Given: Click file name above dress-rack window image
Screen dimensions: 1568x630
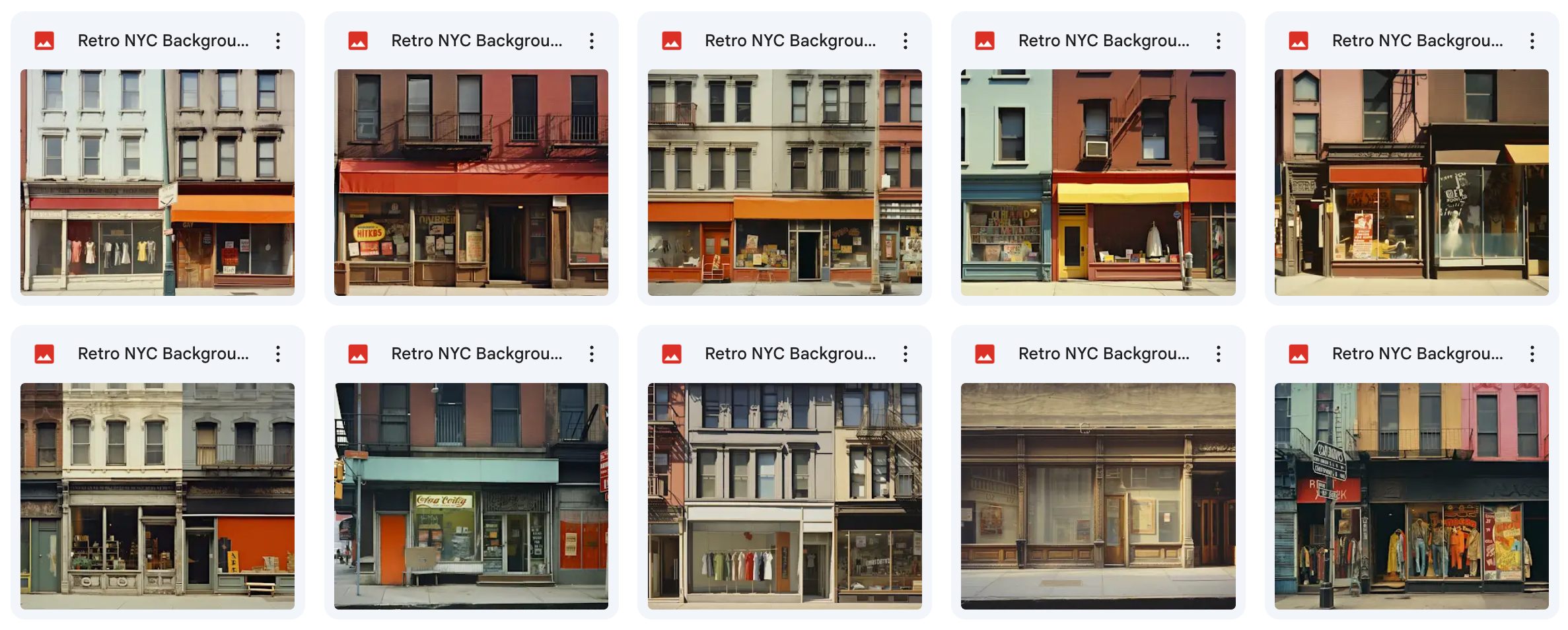Looking at the screenshot, I should [791, 354].
